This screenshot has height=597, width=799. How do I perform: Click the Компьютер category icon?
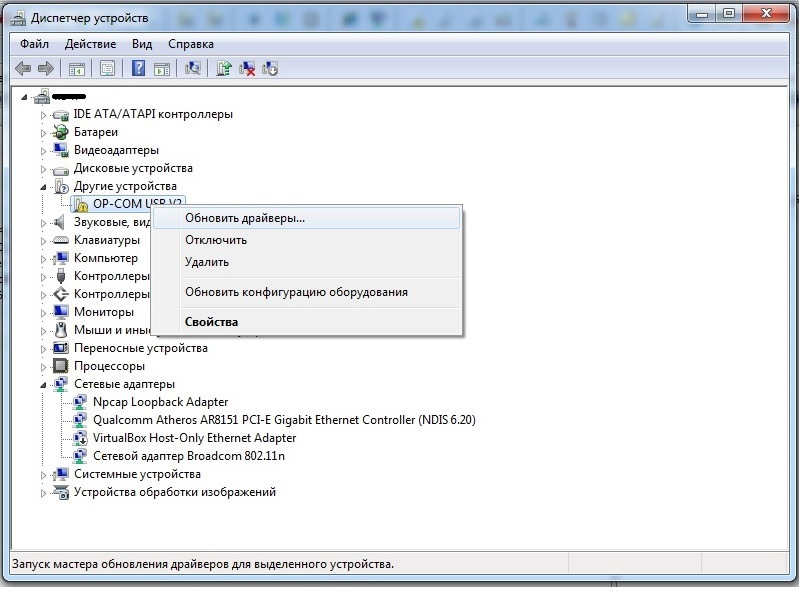click(x=61, y=258)
